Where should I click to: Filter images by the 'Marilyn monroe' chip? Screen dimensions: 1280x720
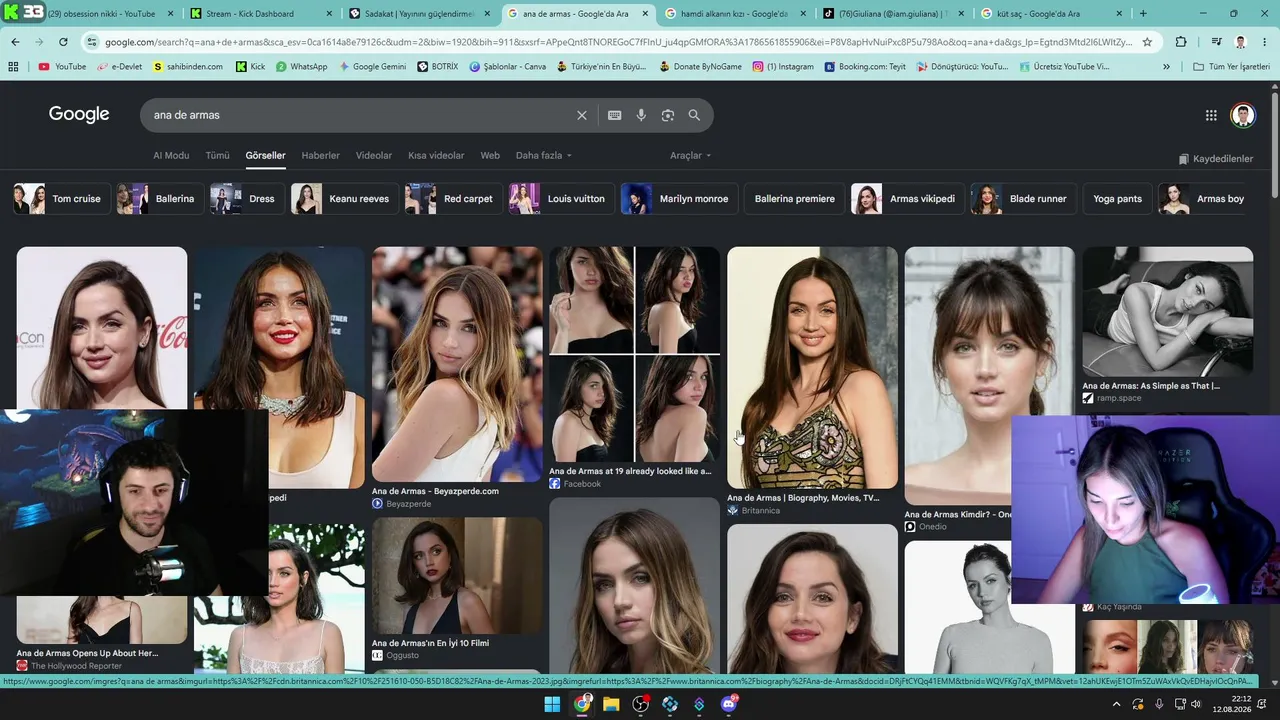point(679,199)
